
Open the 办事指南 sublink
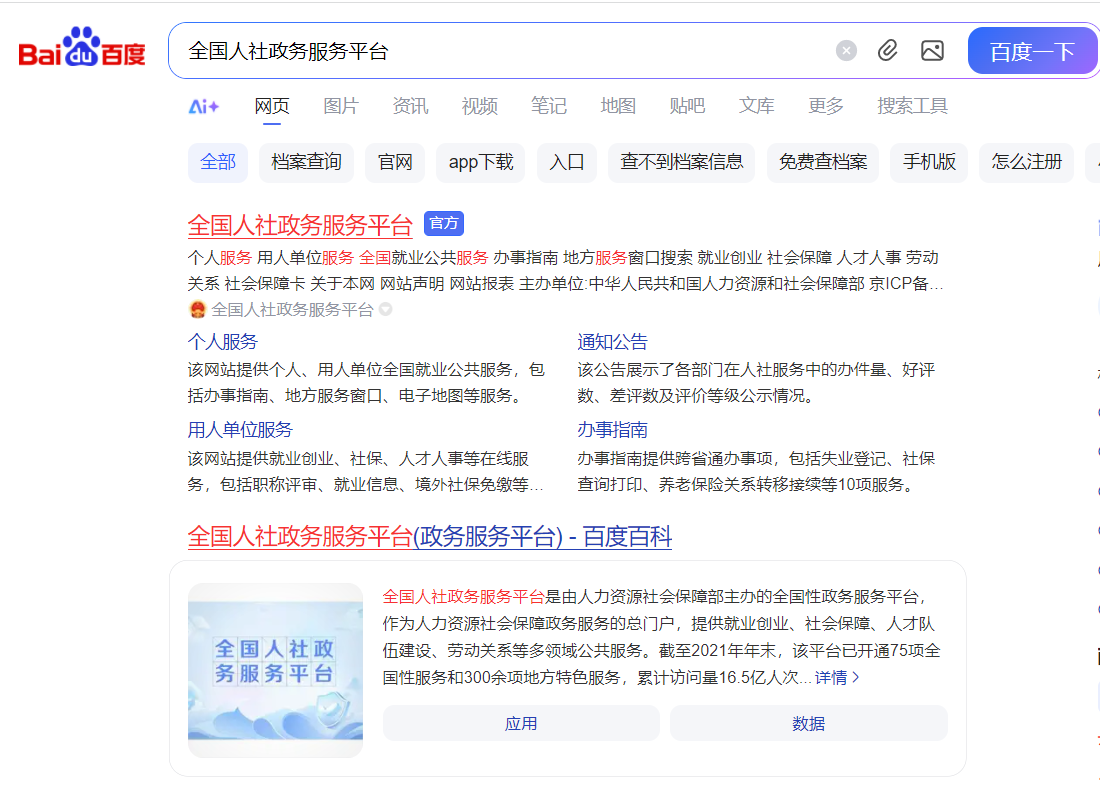pyautogui.click(x=612, y=430)
